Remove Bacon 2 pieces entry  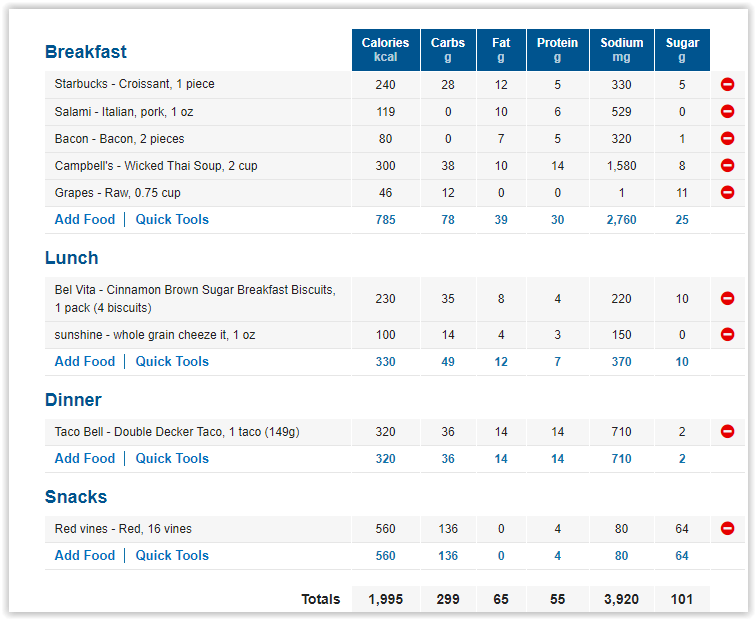pos(727,138)
